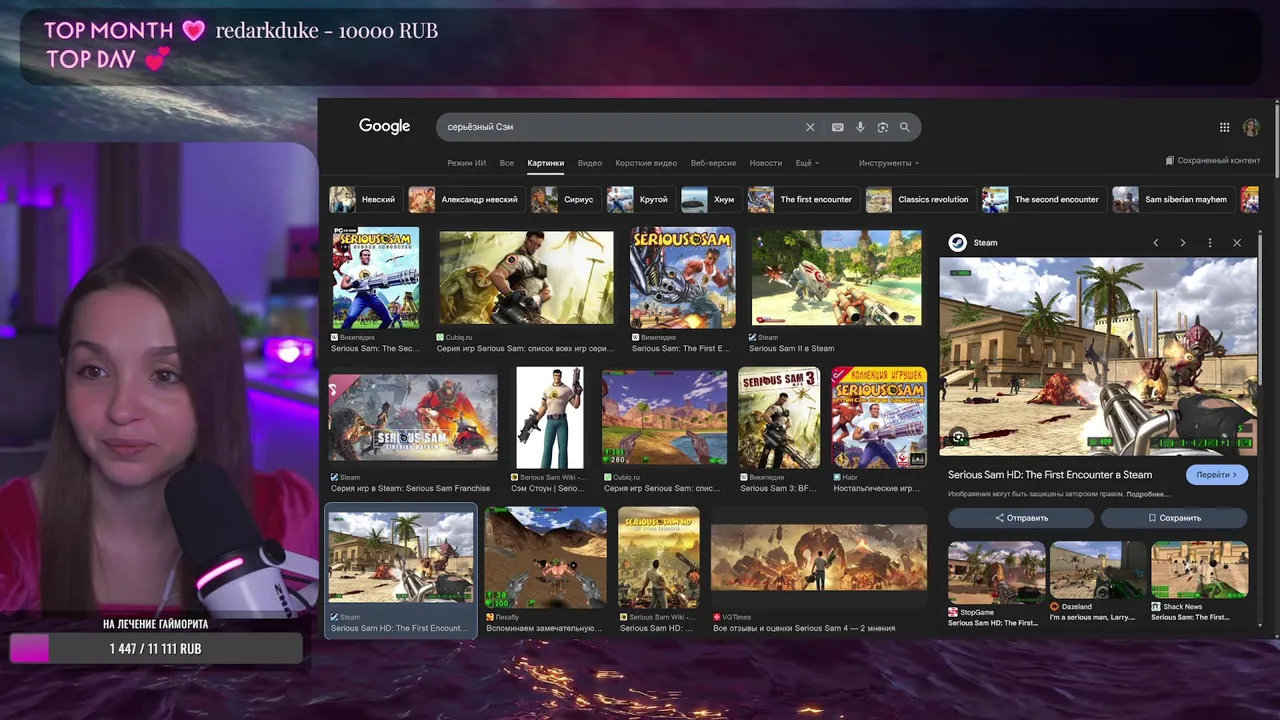Click Serious Sam HD: The First Encounter title
The height and width of the screenshot is (720, 1280).
pos(1050,475)
